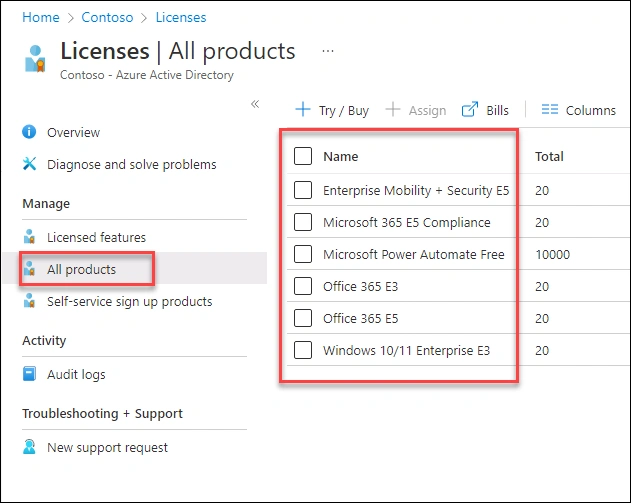Open Self-service sign up products
631x503 pixels.
tap(130, 301)
